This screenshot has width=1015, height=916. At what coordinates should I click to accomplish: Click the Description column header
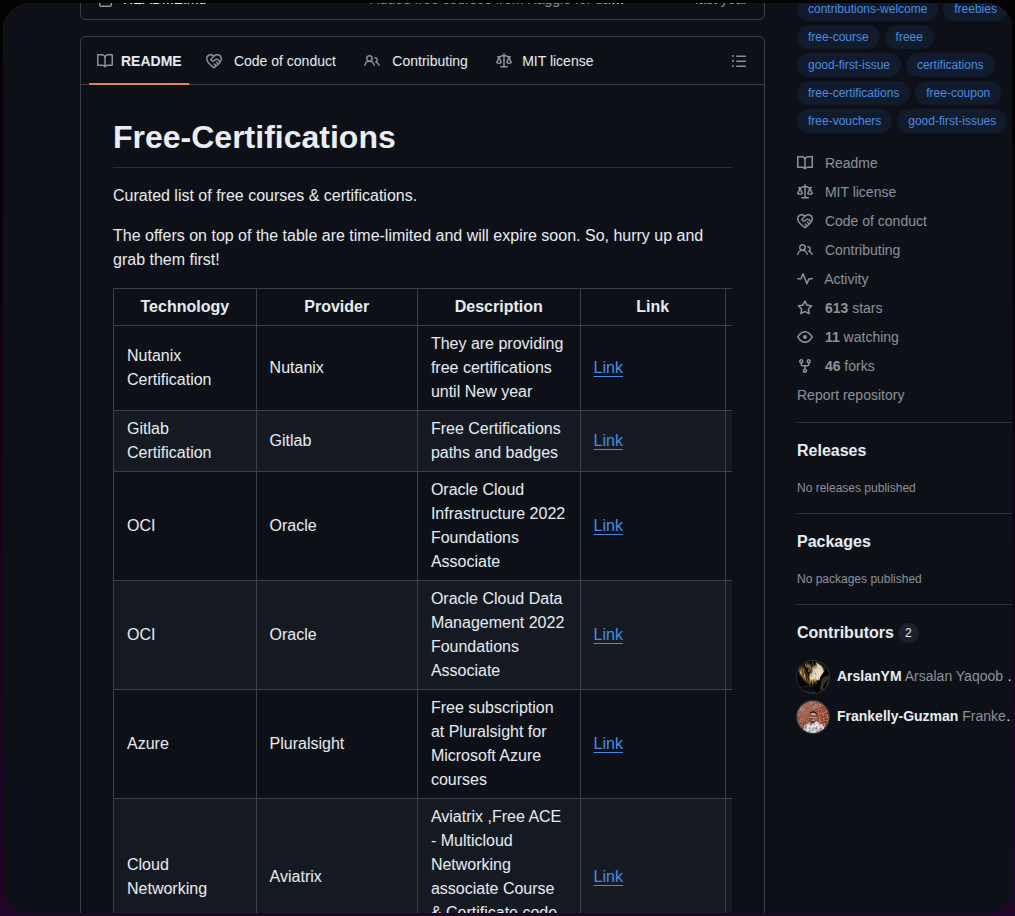coord(498,307)
